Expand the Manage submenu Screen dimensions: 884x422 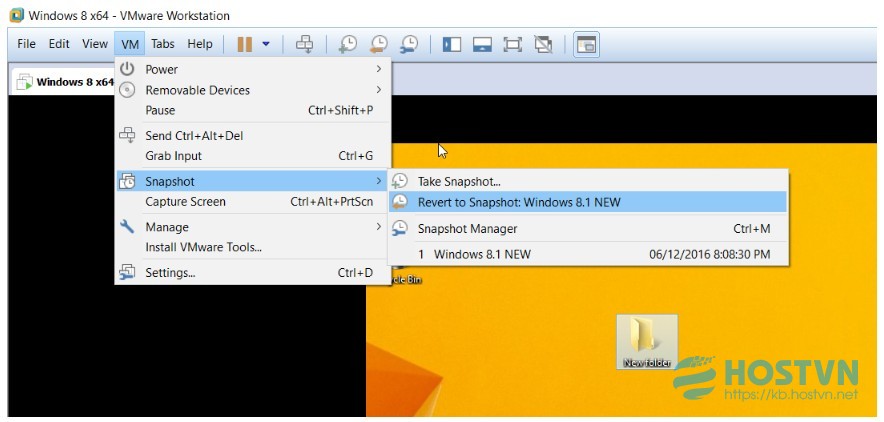coord(253,227)
